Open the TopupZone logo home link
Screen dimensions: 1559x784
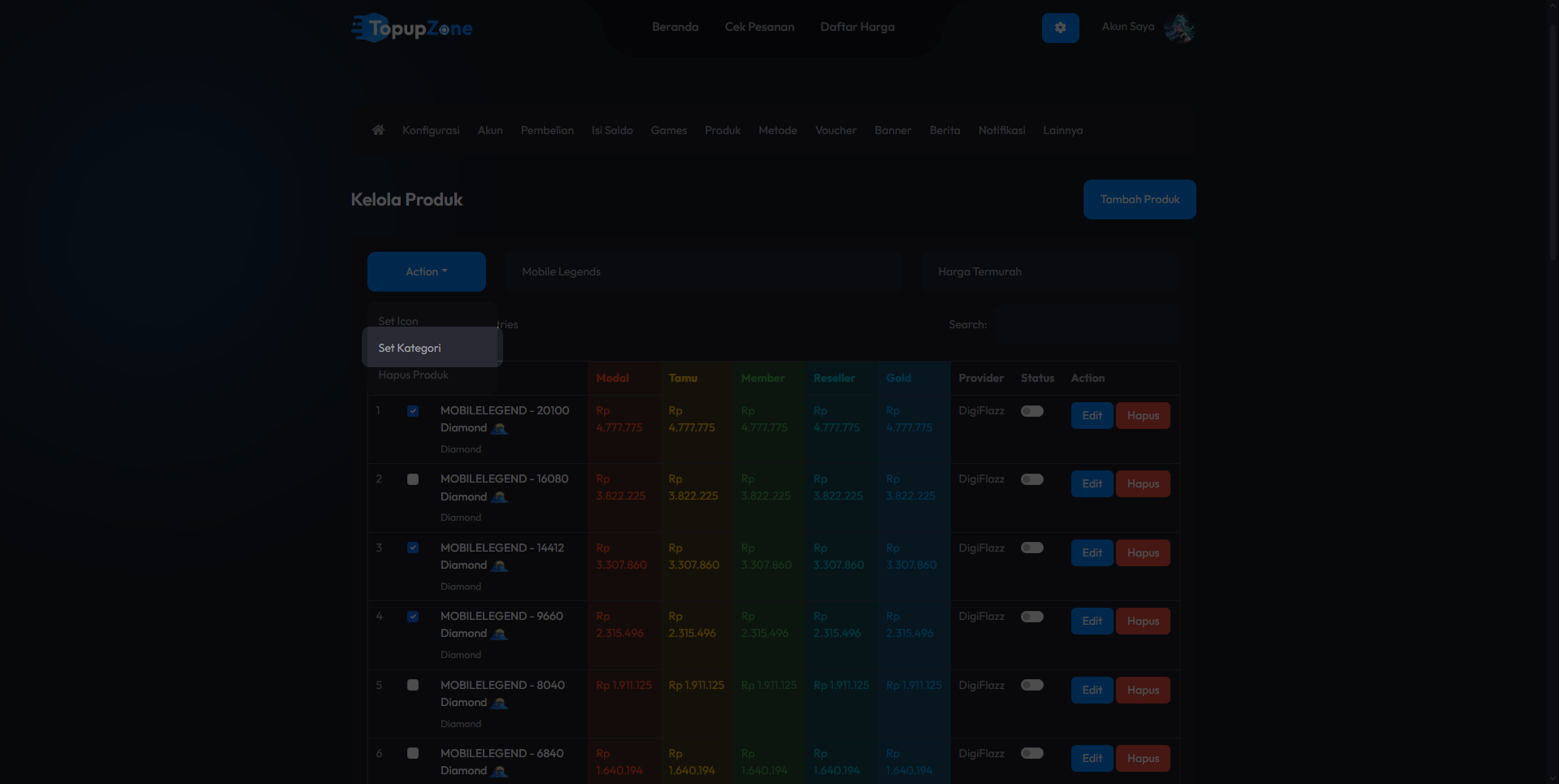pos(412,28)
